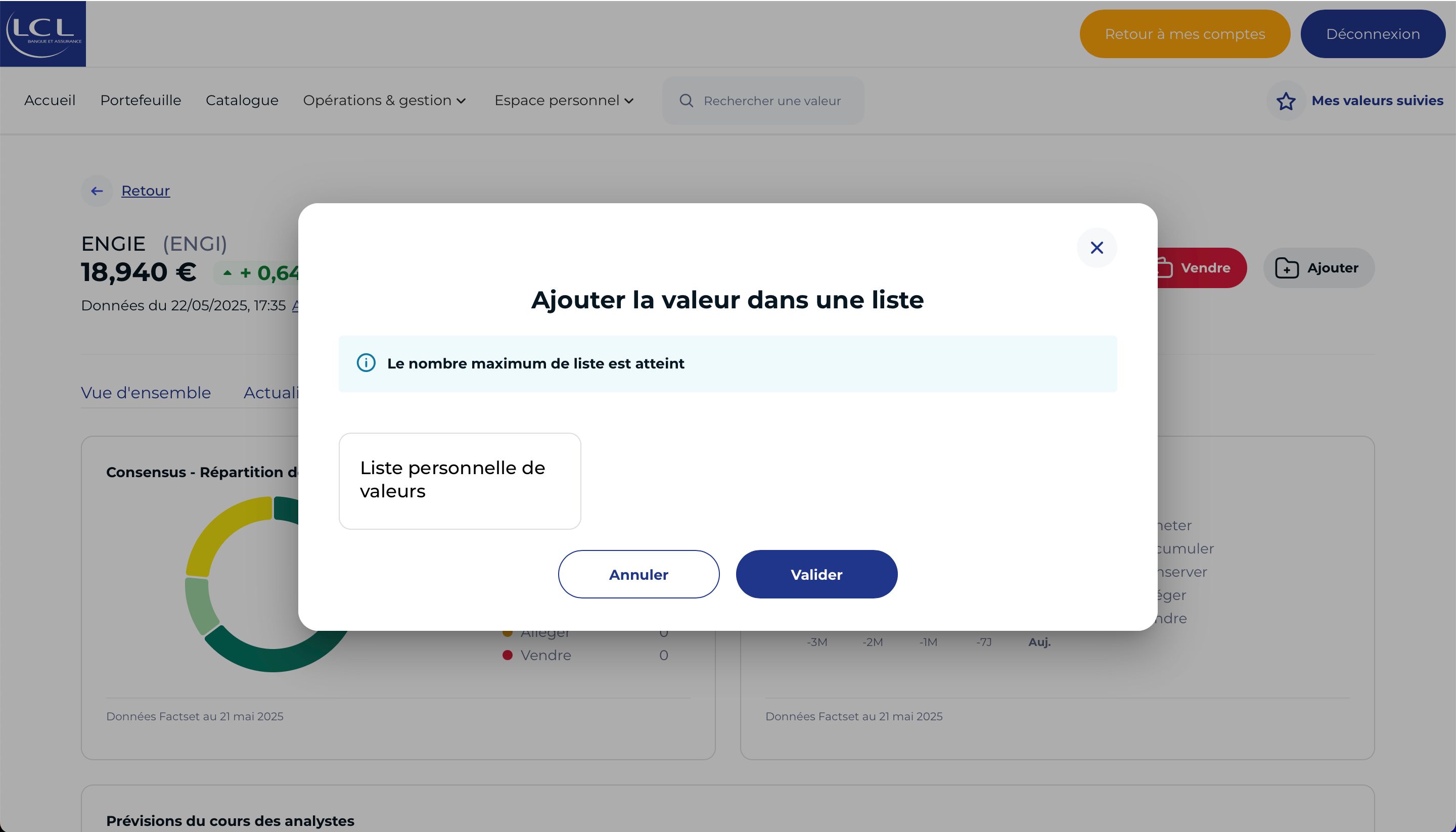Select the -2M chart marker
Image resolution: width=1456 pixels, height=832 pixels.
[873, 642]
